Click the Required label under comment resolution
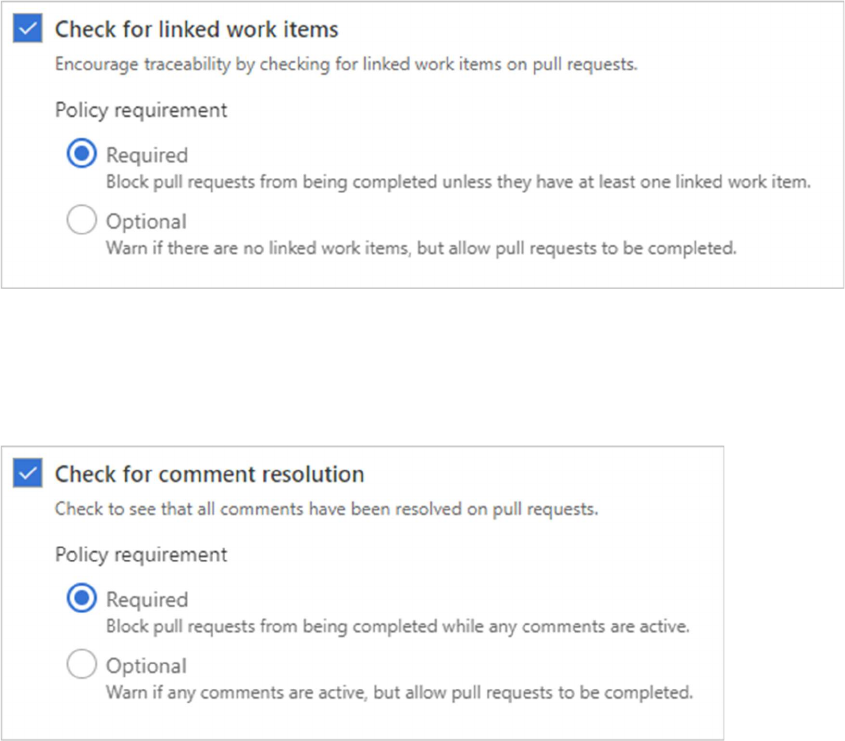Screen dimensions: 845x741 click(147, 599)
